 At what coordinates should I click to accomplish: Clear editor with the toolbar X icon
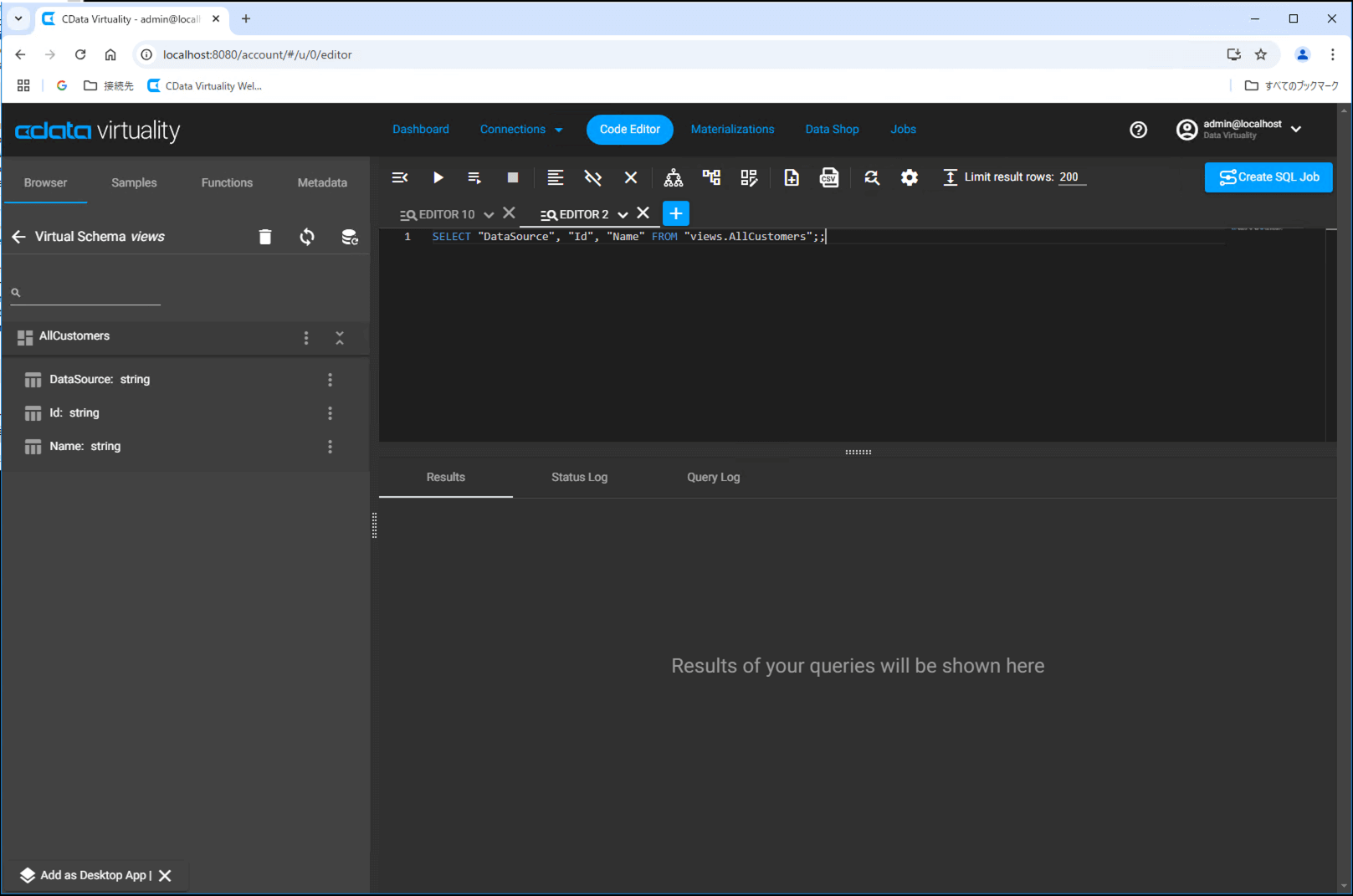click(631, 177)
